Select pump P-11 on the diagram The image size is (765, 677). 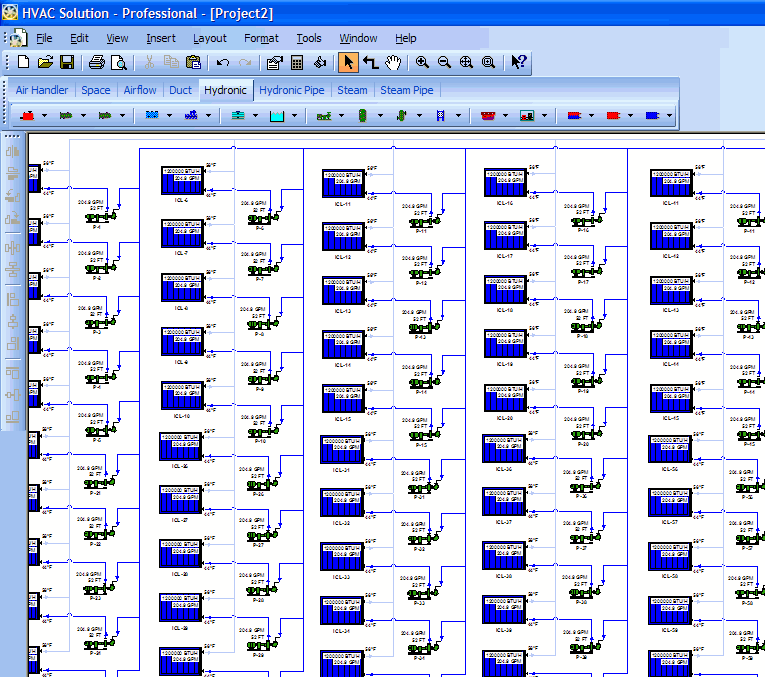[425, 222]
